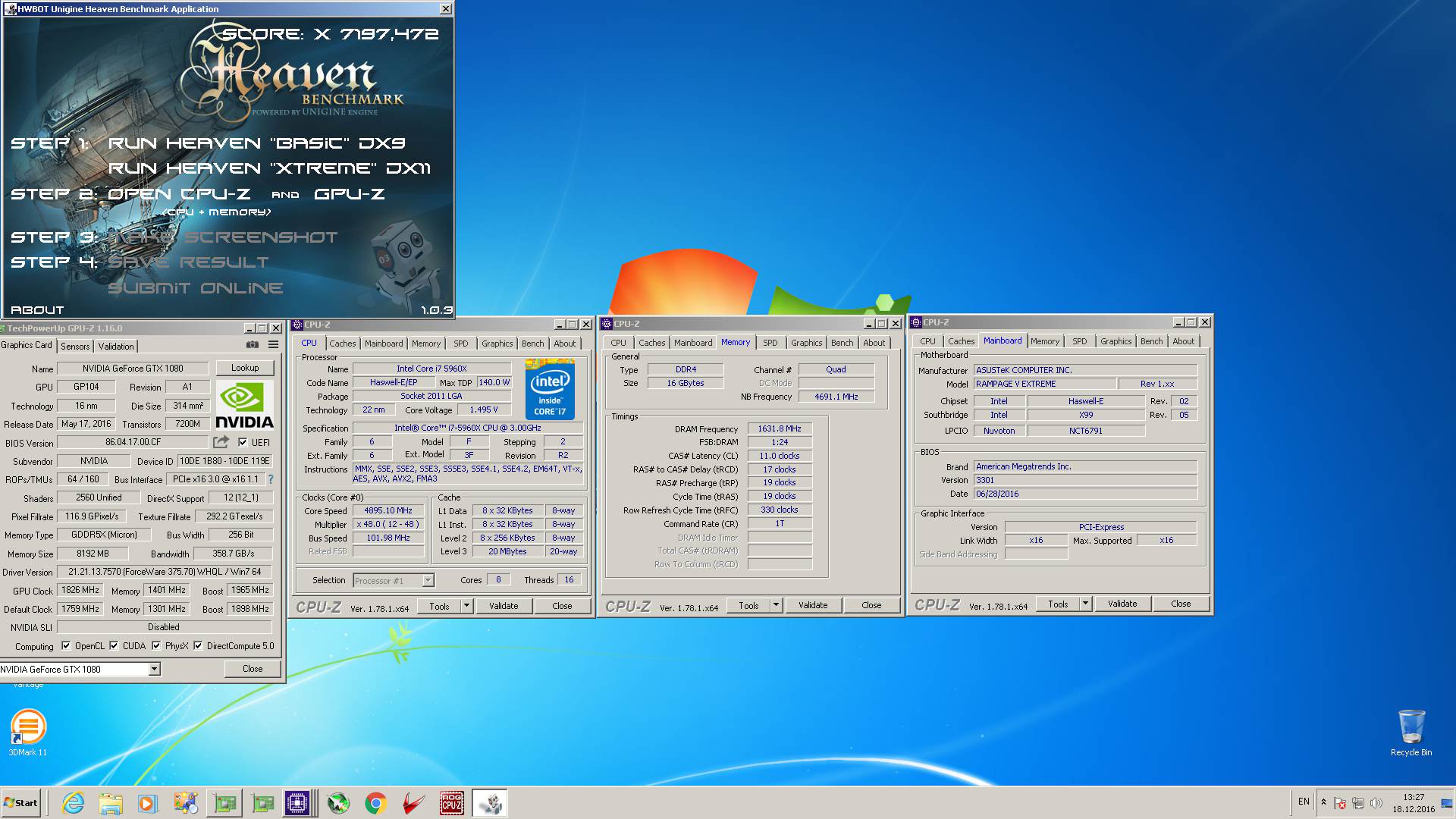Open Windows Explorer folder icon in taskbar

pos(111,803)
